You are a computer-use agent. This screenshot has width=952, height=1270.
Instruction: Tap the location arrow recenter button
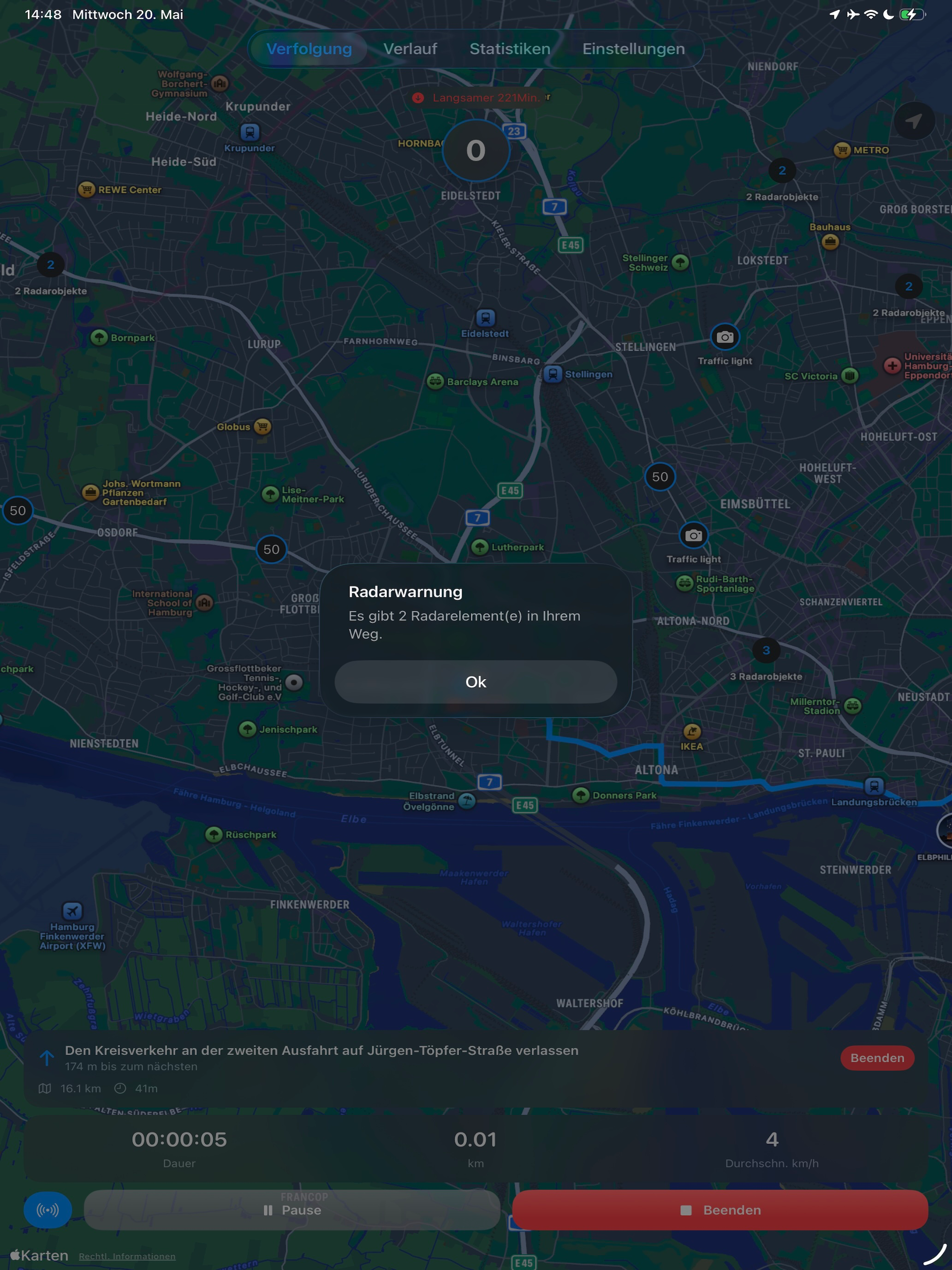point(914,120)
